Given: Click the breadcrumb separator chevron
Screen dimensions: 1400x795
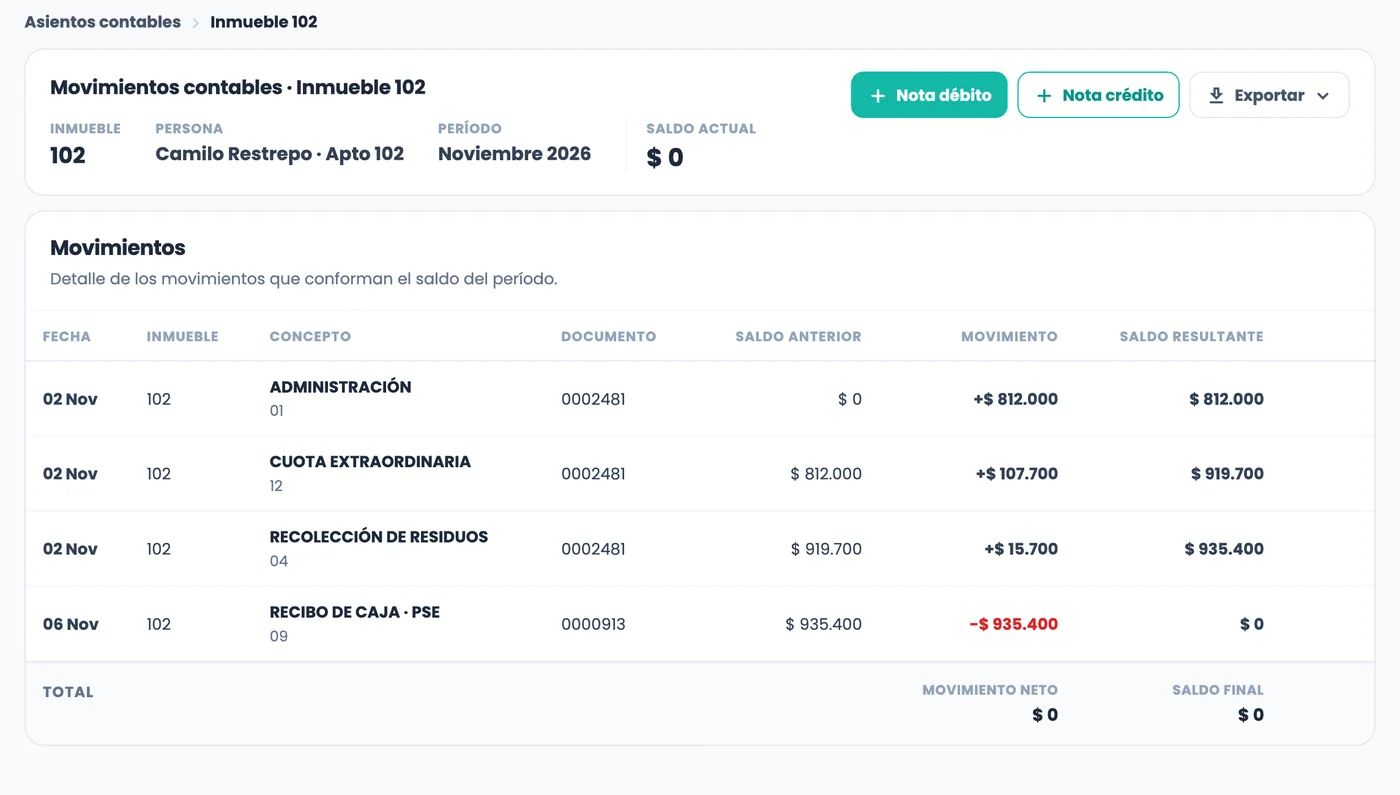Looking at the screenshot, I should pos(196,22).
